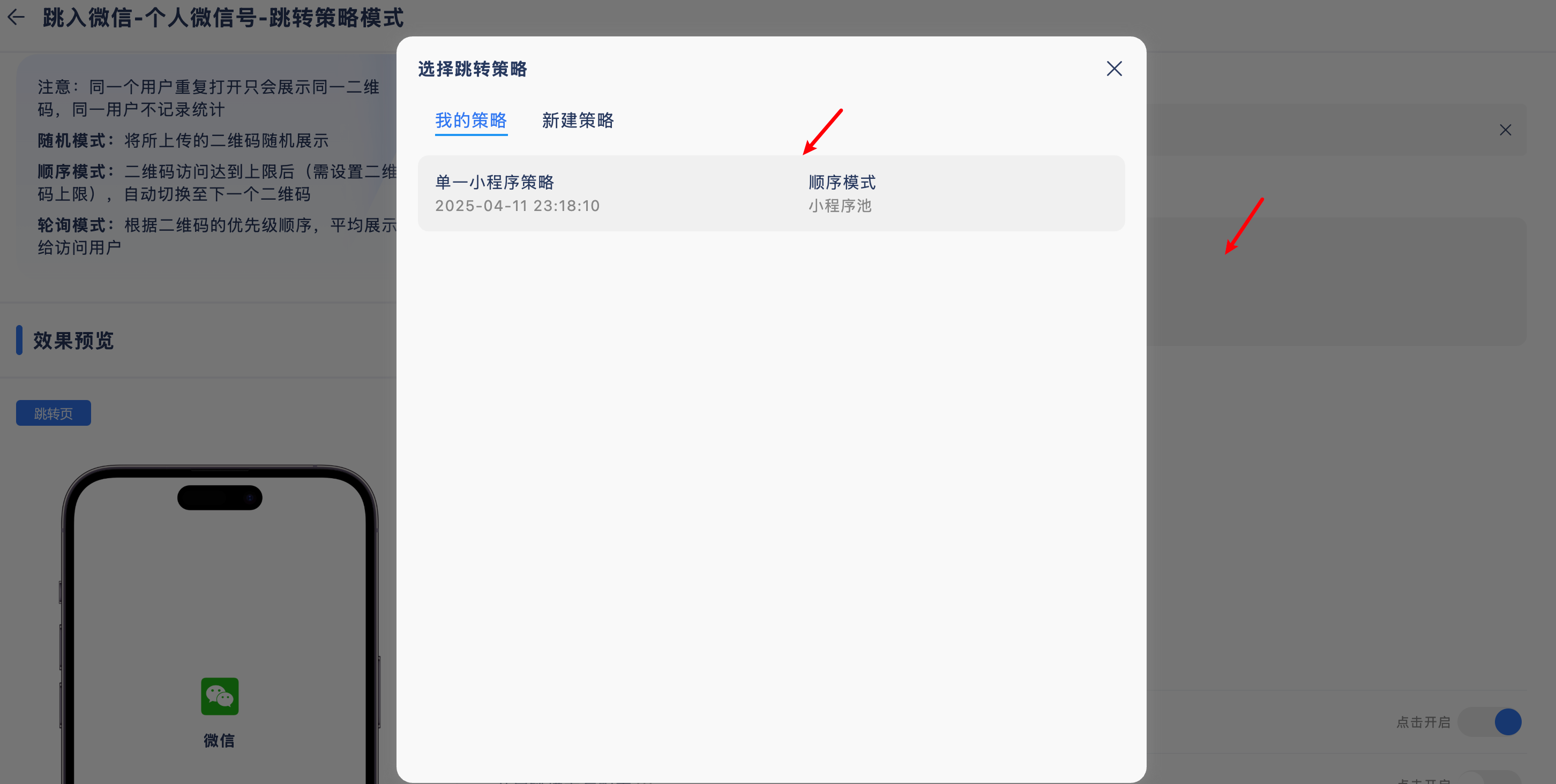This screenshot has height=784, width=1556.
Task: Click the 顺序模式 label in strategy row
Action: pos(842,182)
